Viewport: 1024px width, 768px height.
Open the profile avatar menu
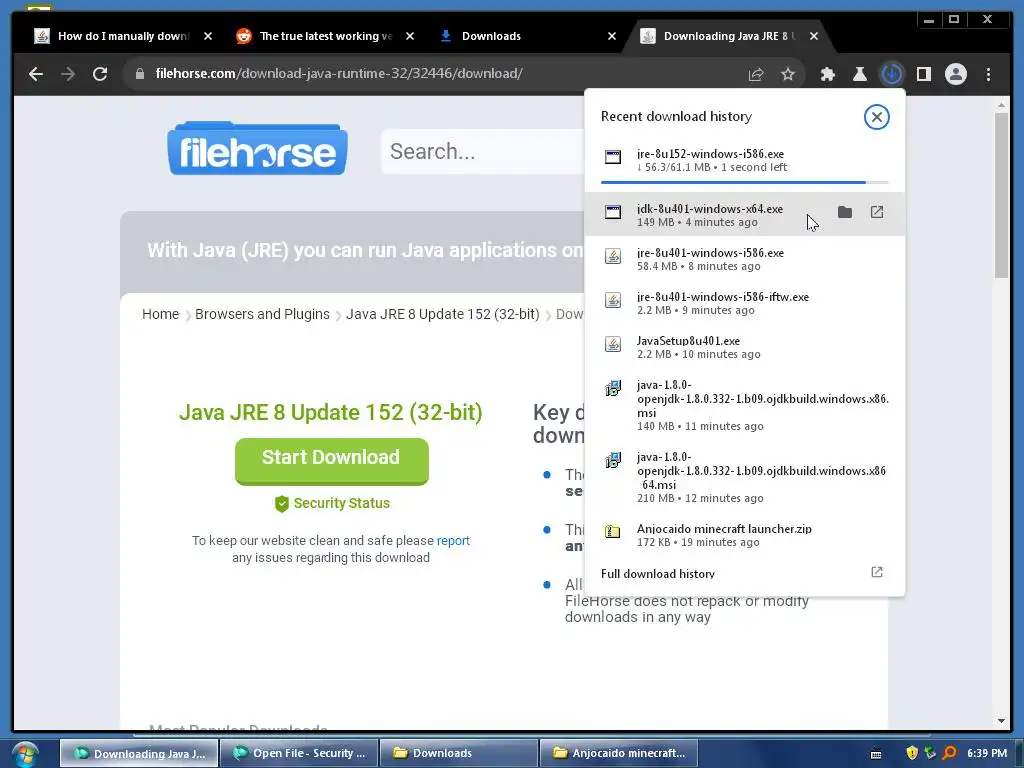click(x=955, y=74)
